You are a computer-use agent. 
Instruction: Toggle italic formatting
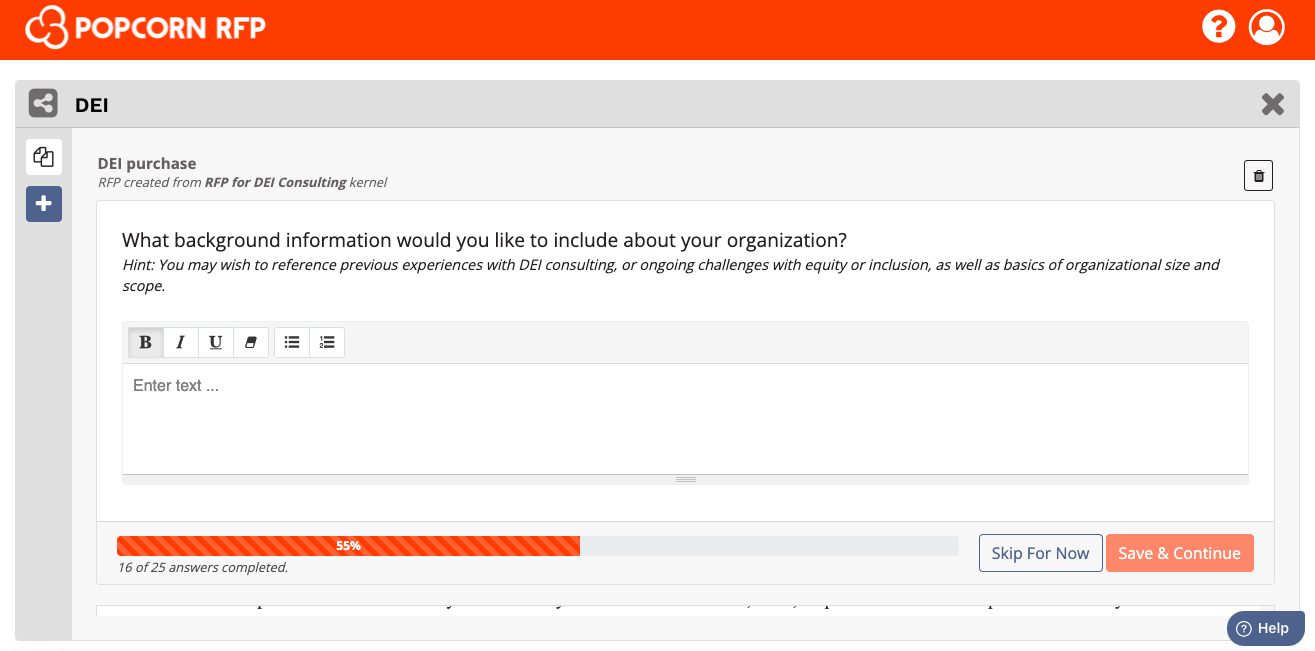point(181,342)
